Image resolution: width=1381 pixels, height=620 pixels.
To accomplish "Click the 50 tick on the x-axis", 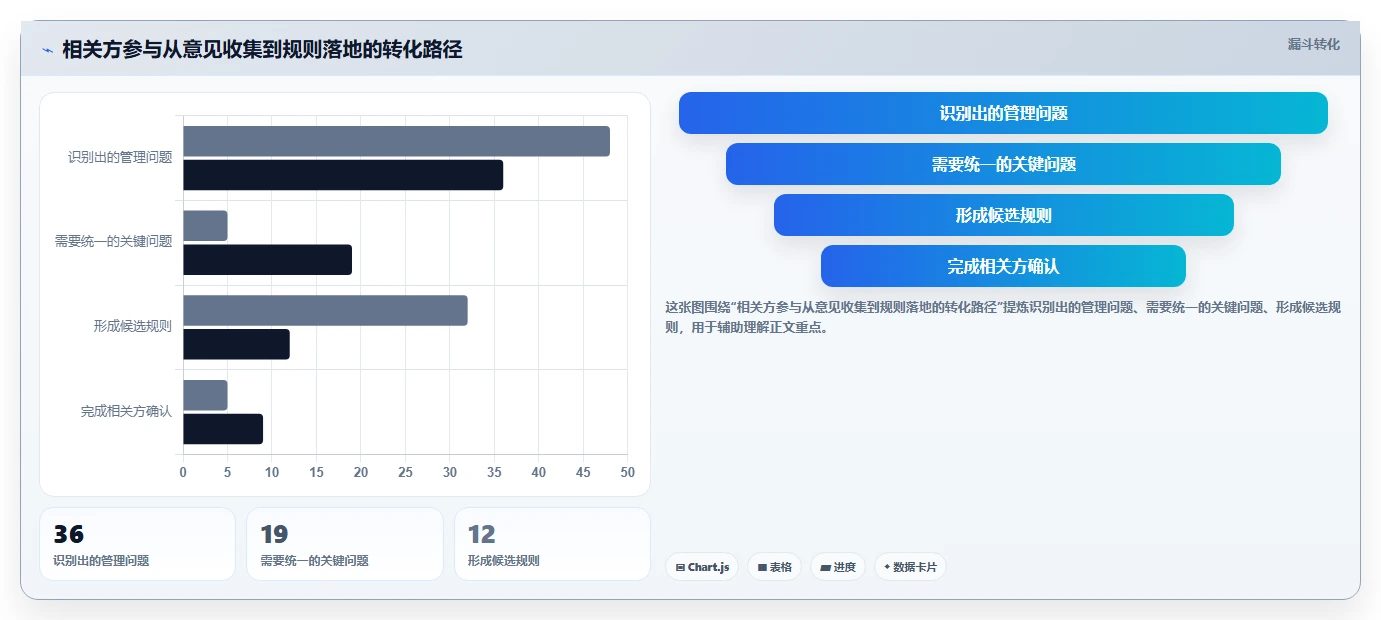I will pyautogui.click(x=627, y=472).
